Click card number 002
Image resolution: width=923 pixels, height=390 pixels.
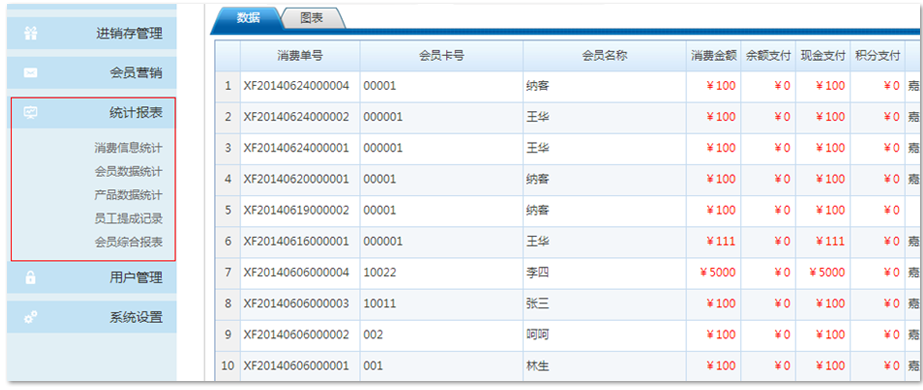coord(373,335)
